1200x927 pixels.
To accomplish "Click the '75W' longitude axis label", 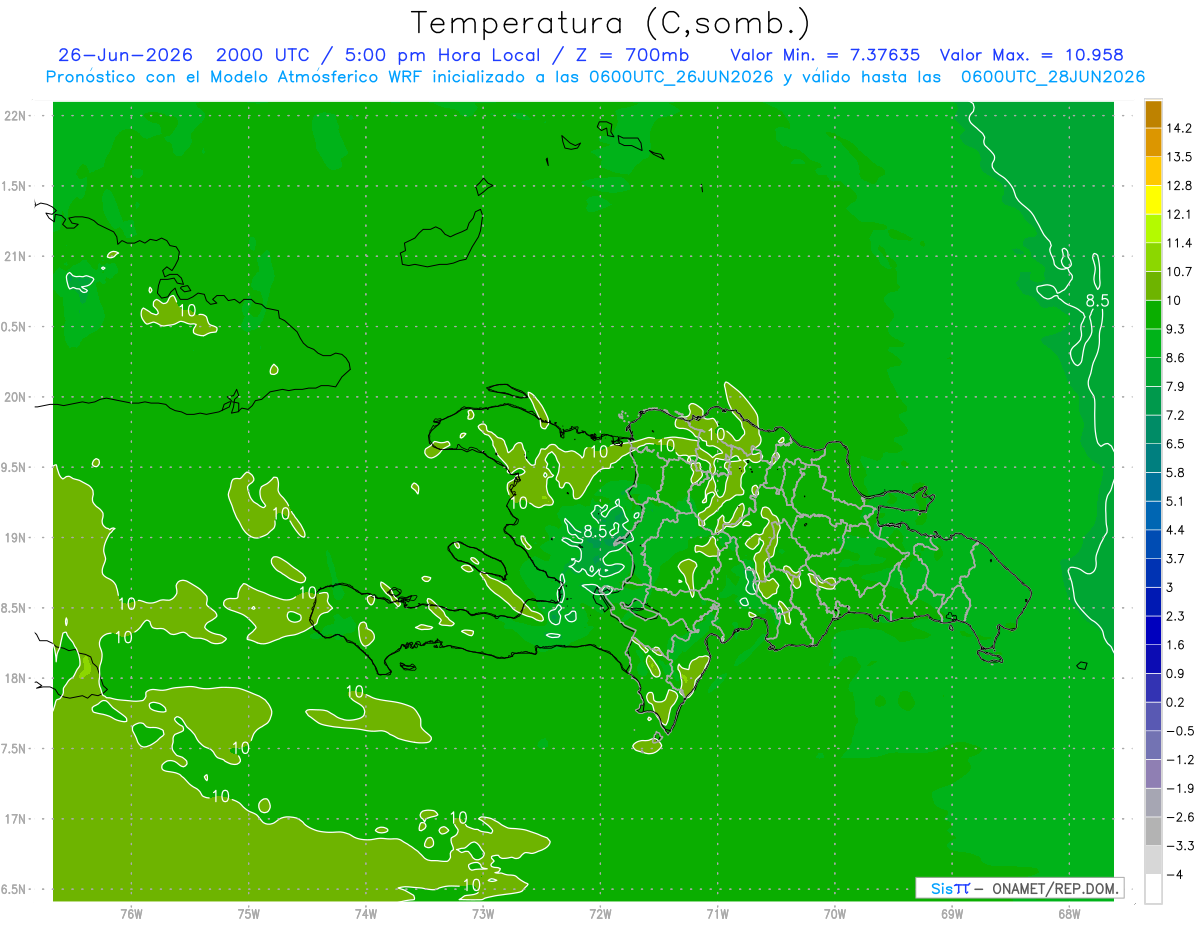I will click(x=249, y=913).
